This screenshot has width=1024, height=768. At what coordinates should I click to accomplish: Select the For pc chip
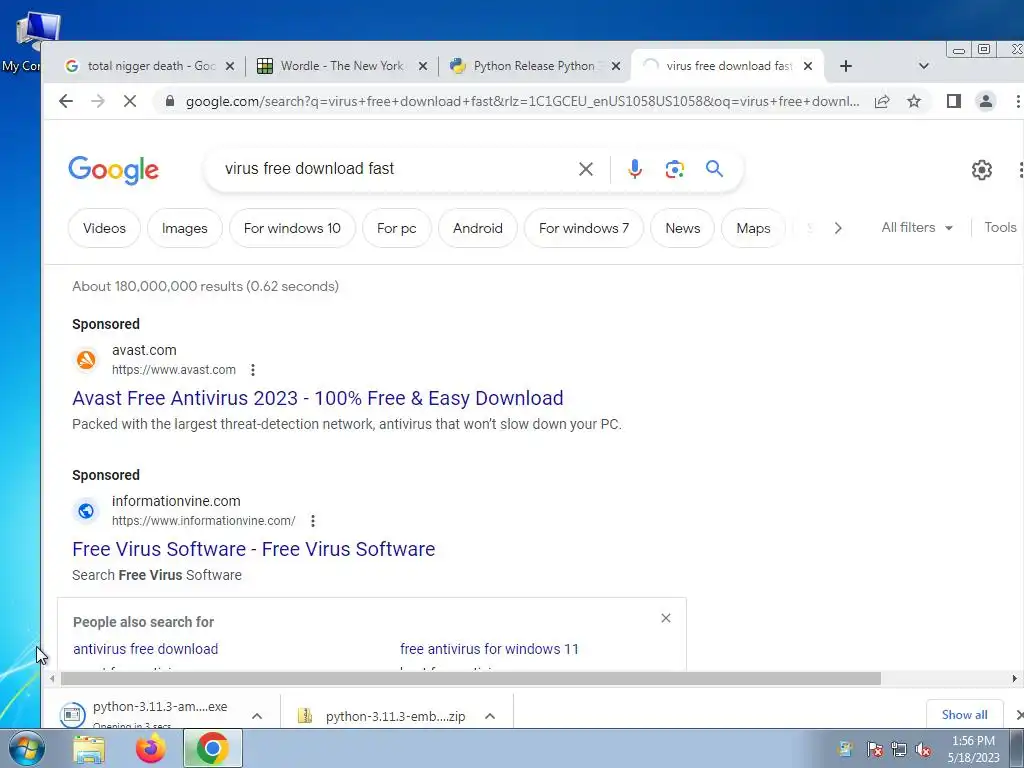[396, 228]
